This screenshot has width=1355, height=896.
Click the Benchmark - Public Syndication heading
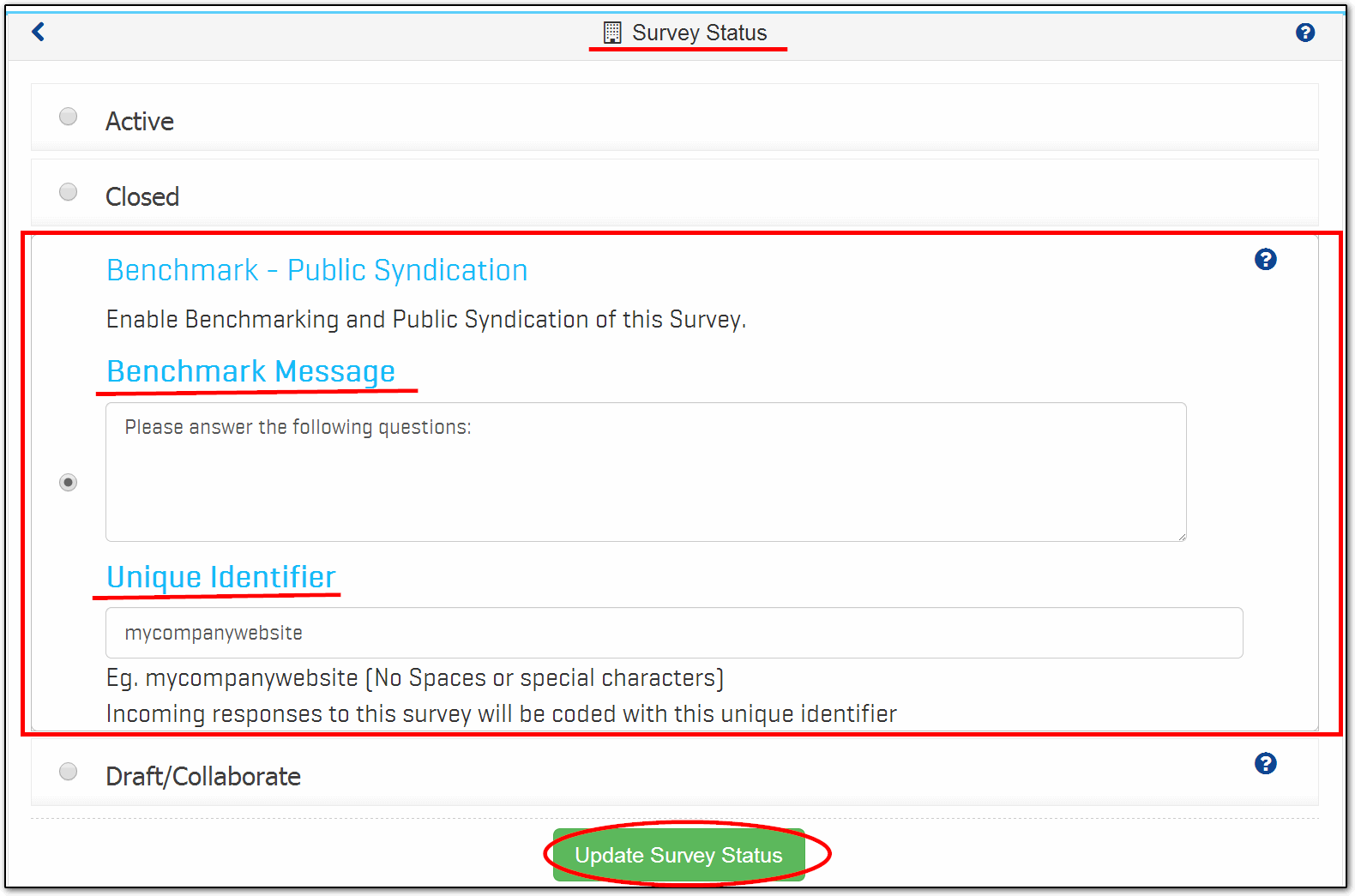click(x=316, y=271)
